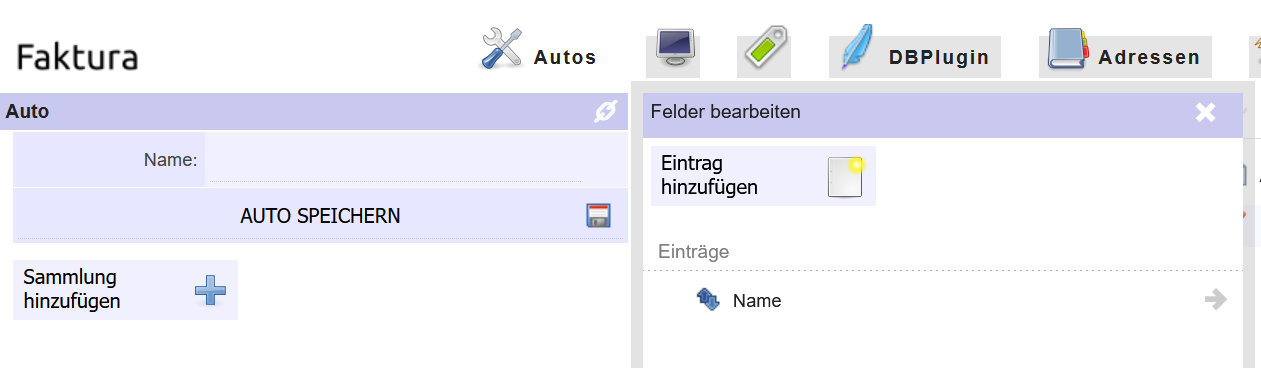This screenshot has height=368, width=1261.
Task: Expand Name entry with the right arrow
Action: point(1216,300)
